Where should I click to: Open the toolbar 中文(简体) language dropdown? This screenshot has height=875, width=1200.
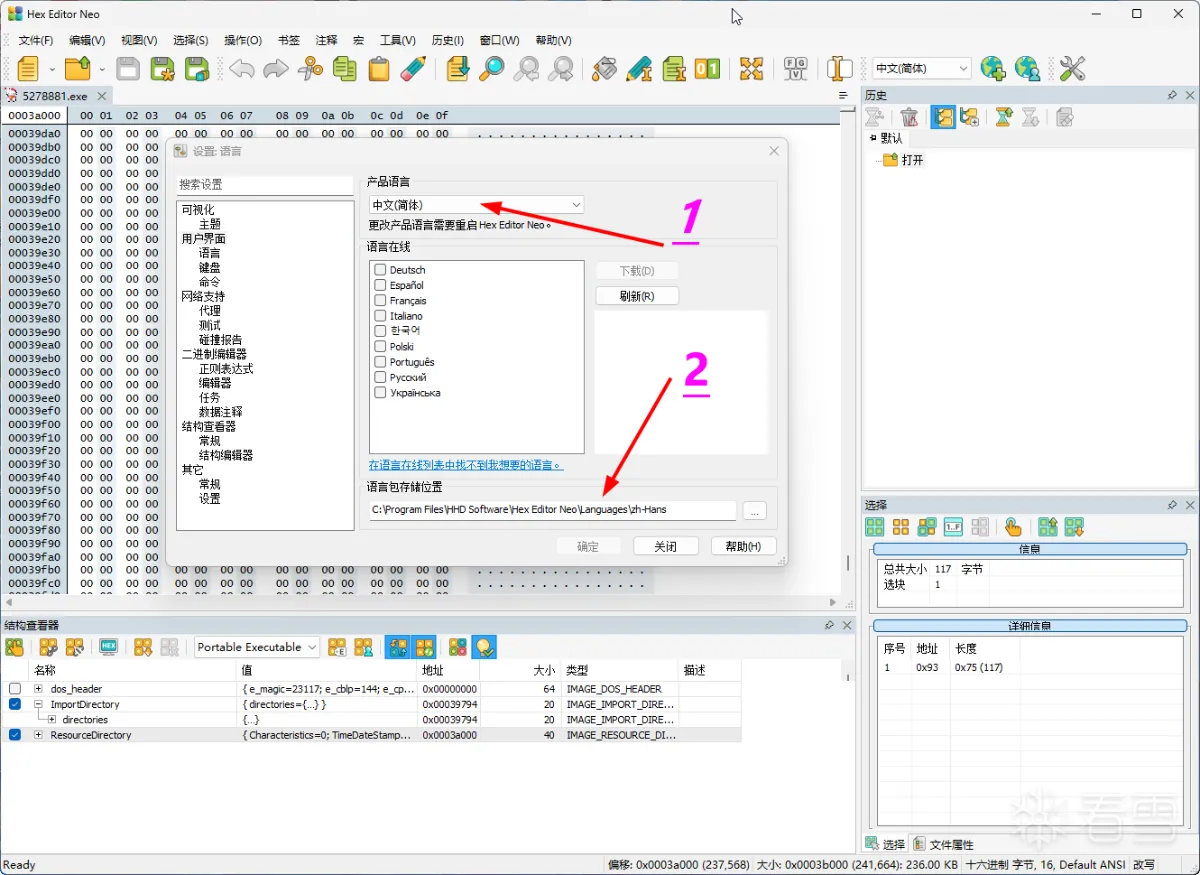pos(921,68)
